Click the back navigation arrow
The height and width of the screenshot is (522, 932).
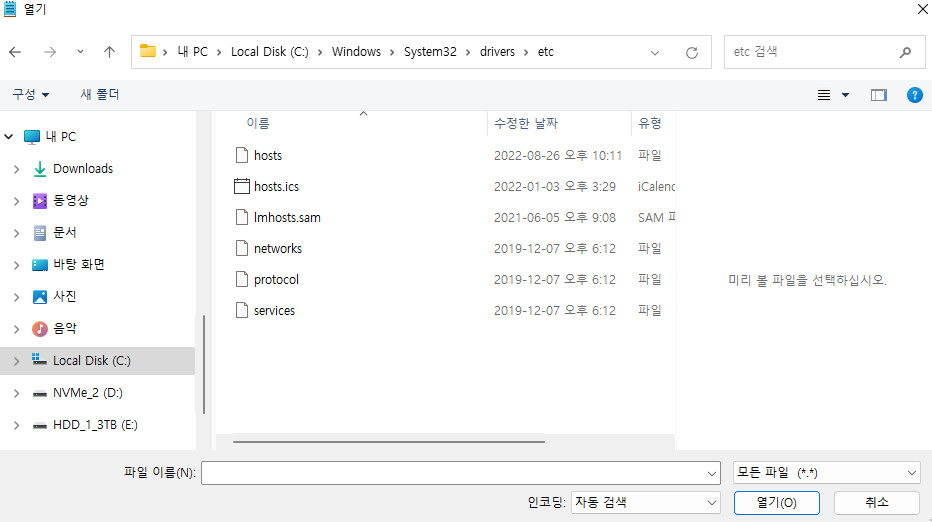15,52
